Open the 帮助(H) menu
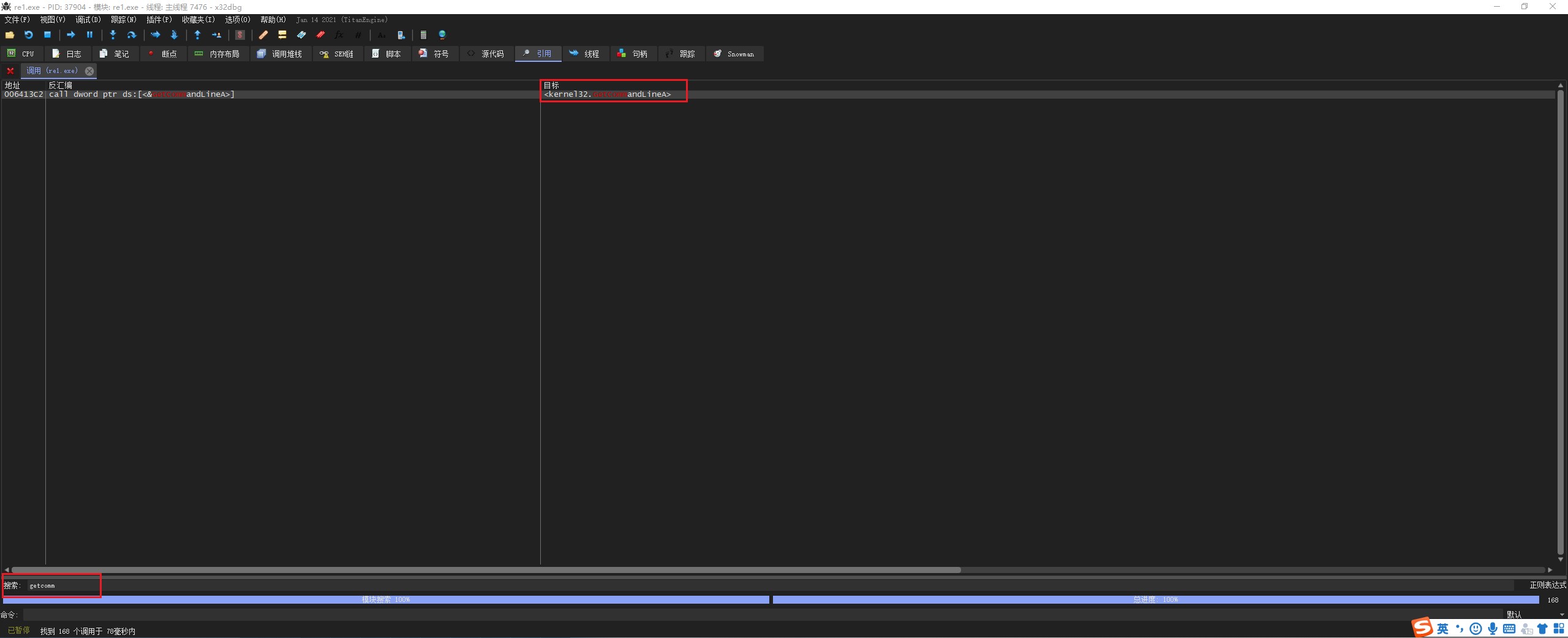This screenshot has width=1568, height=638. click(273, 20)
